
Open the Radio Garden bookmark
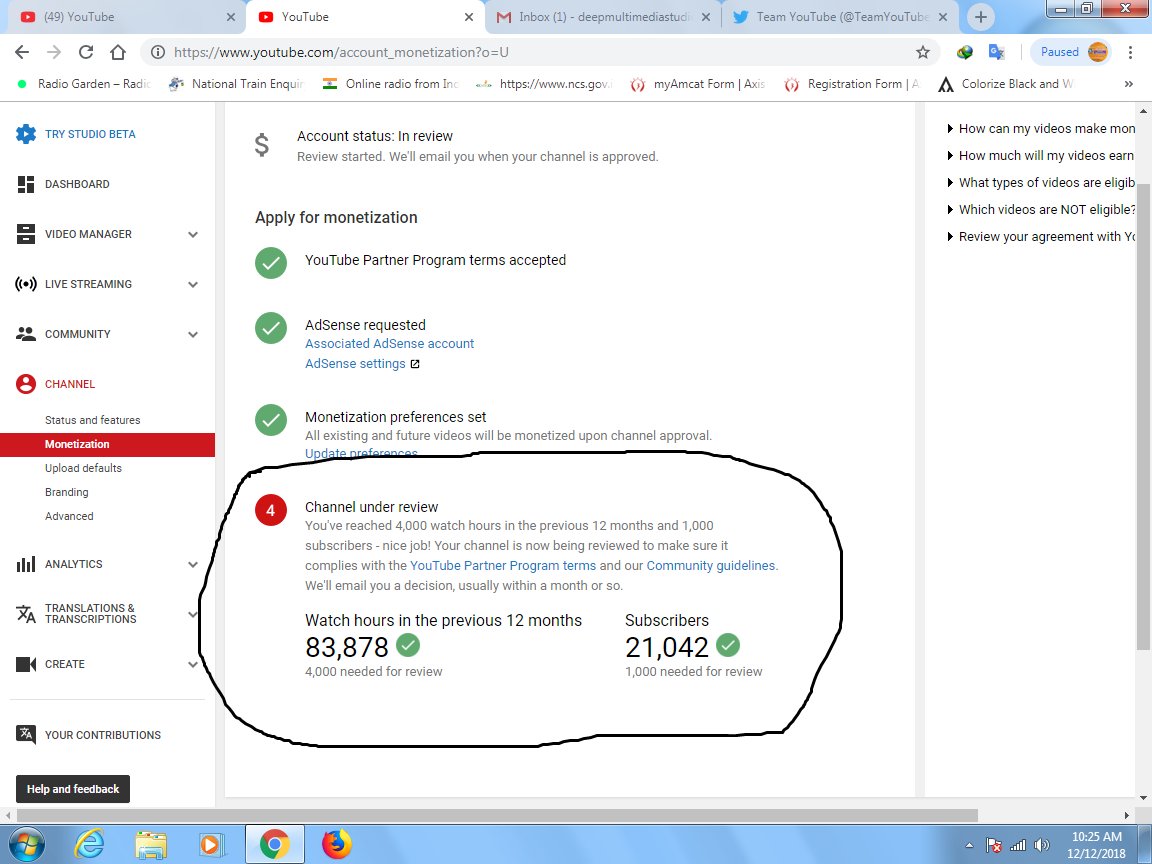[x=84, y=84]
